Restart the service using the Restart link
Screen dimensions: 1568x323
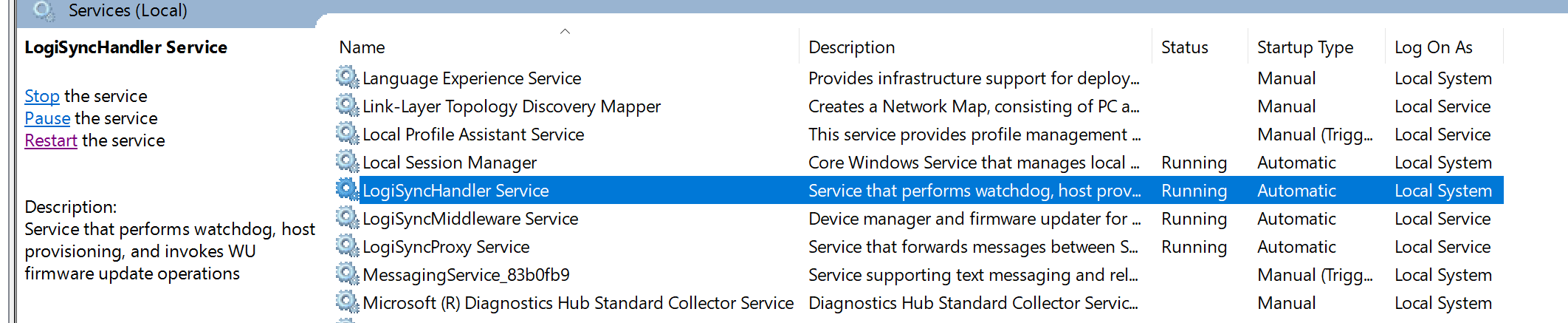(x=51, y=140)
